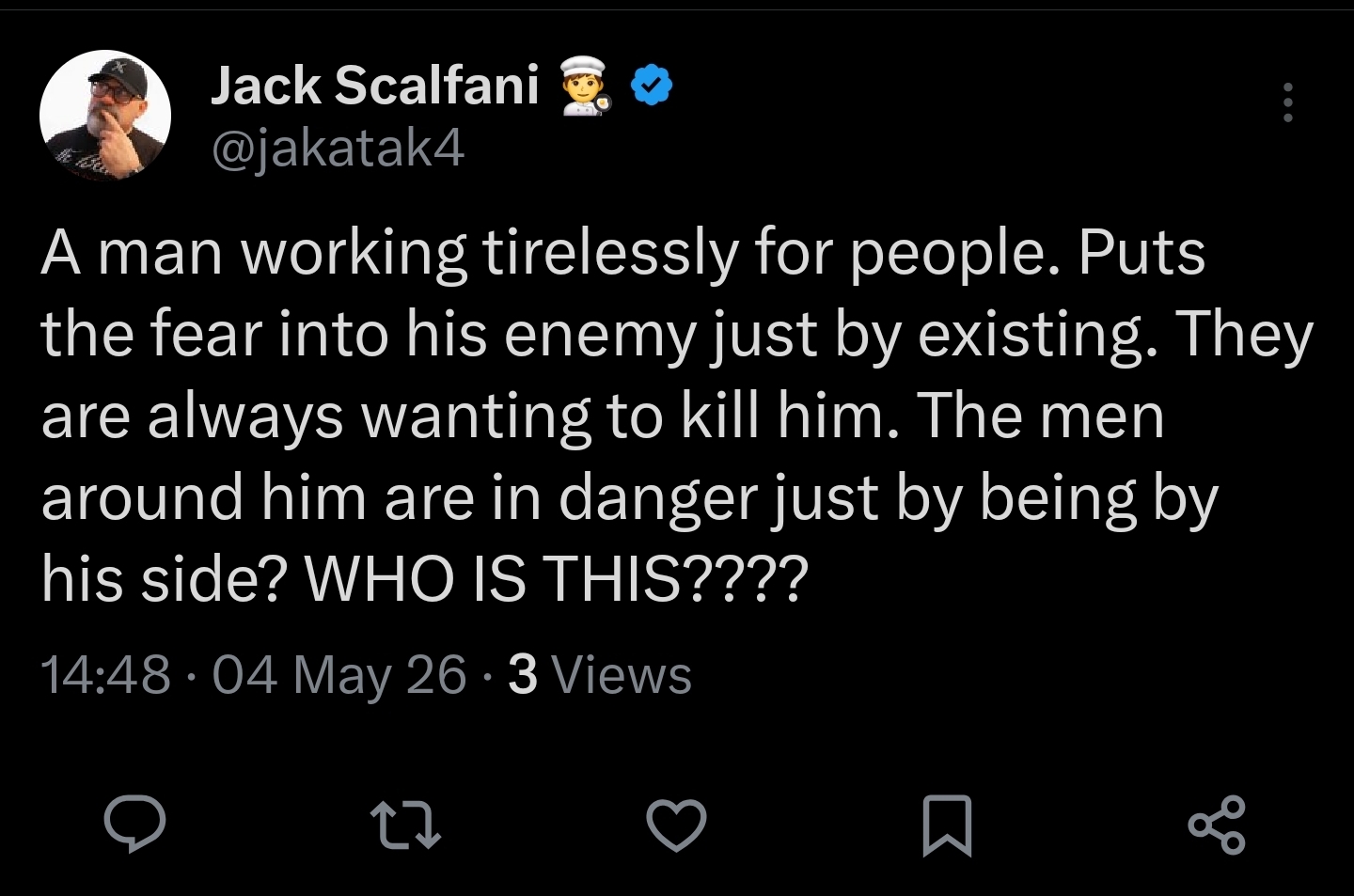Screen dimensions: 1354x896
Task: Tap the line "around him are in danger"
Action: pos(630,498)
